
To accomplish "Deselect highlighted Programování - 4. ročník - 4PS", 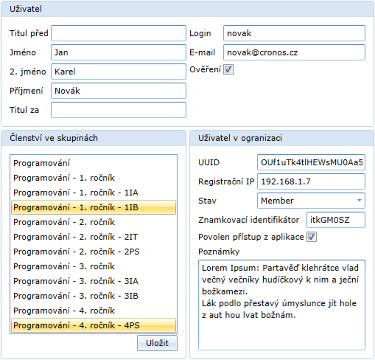I will click(93, 325).
